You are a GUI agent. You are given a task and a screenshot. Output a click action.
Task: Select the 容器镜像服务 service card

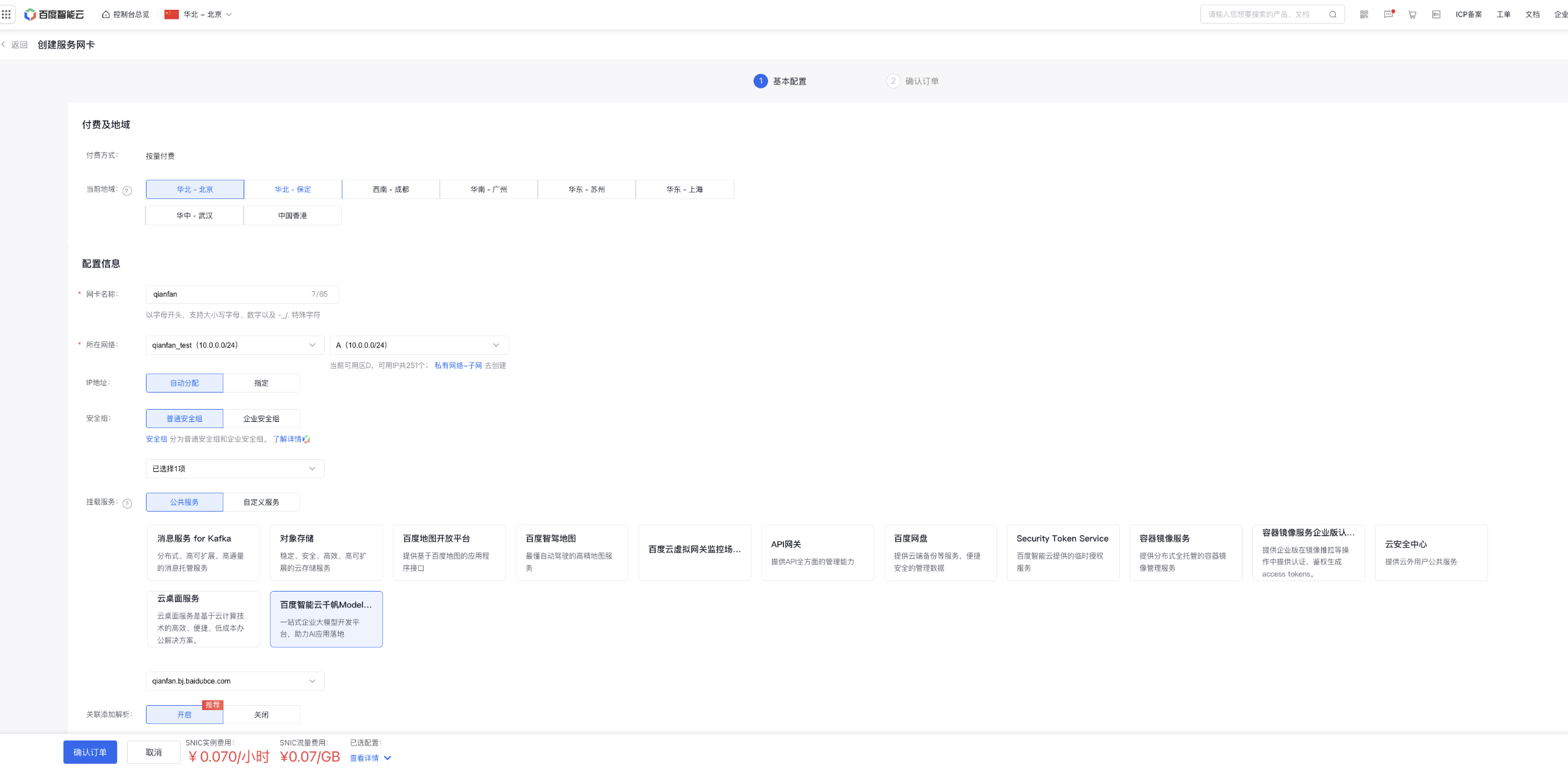pyautogui.click(x=1186, y=552)
